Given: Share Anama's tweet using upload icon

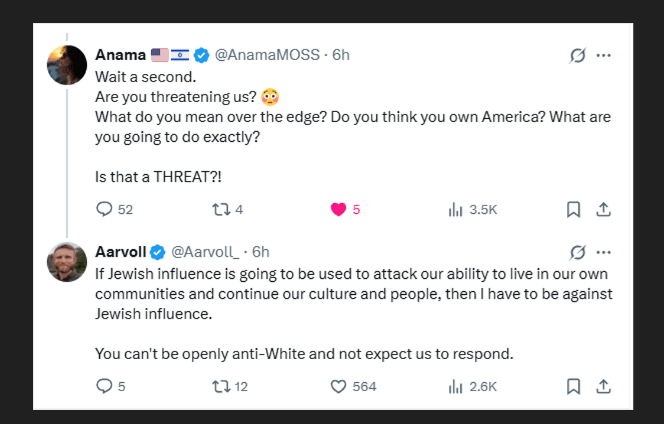Looking at the screenshot, I should click(x=603, y=209).
